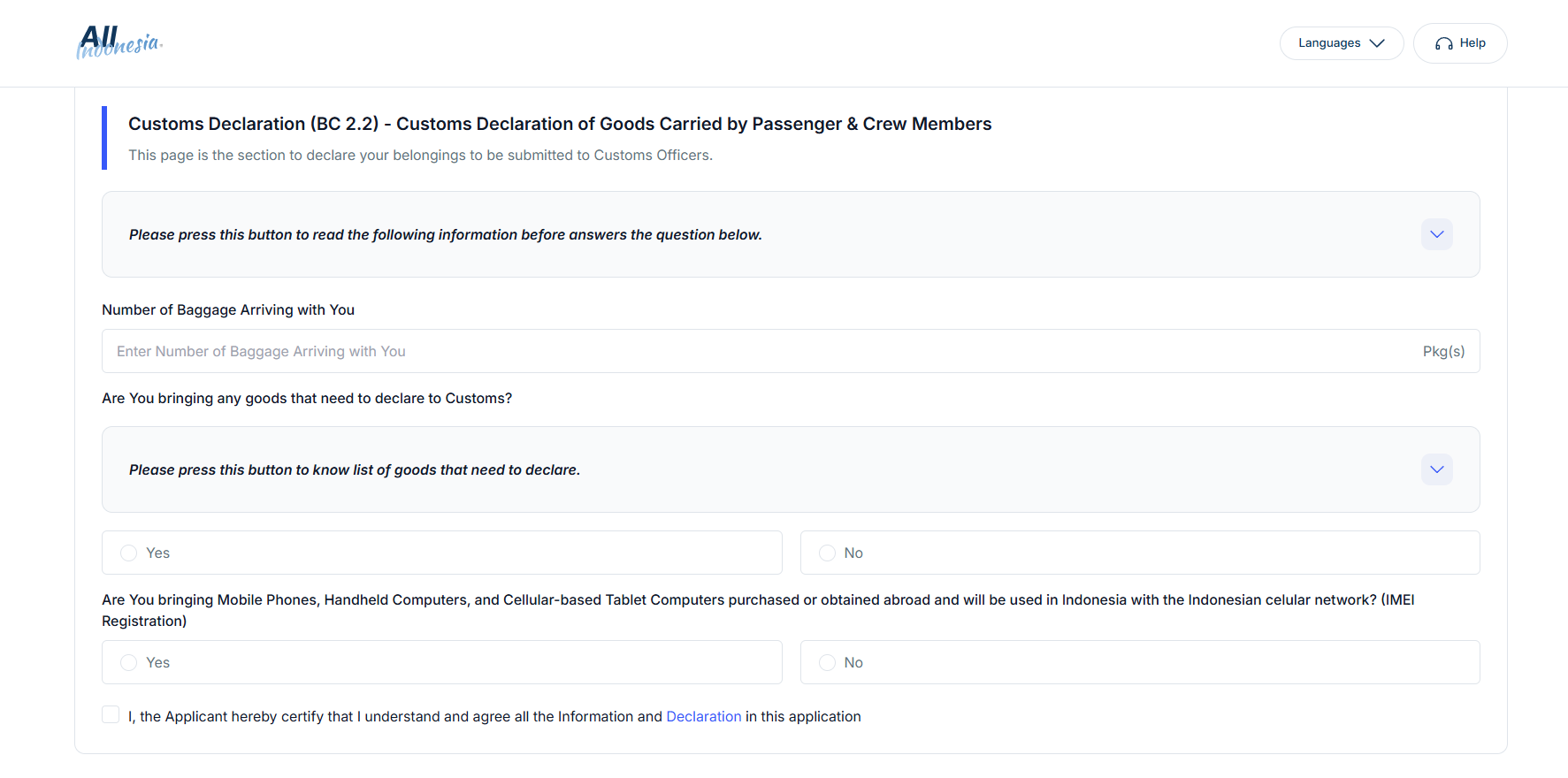The width and height of the screenshot is (1568, 778).
Task: Click the Pkg(s) unit label
Action: (1443, 351)
